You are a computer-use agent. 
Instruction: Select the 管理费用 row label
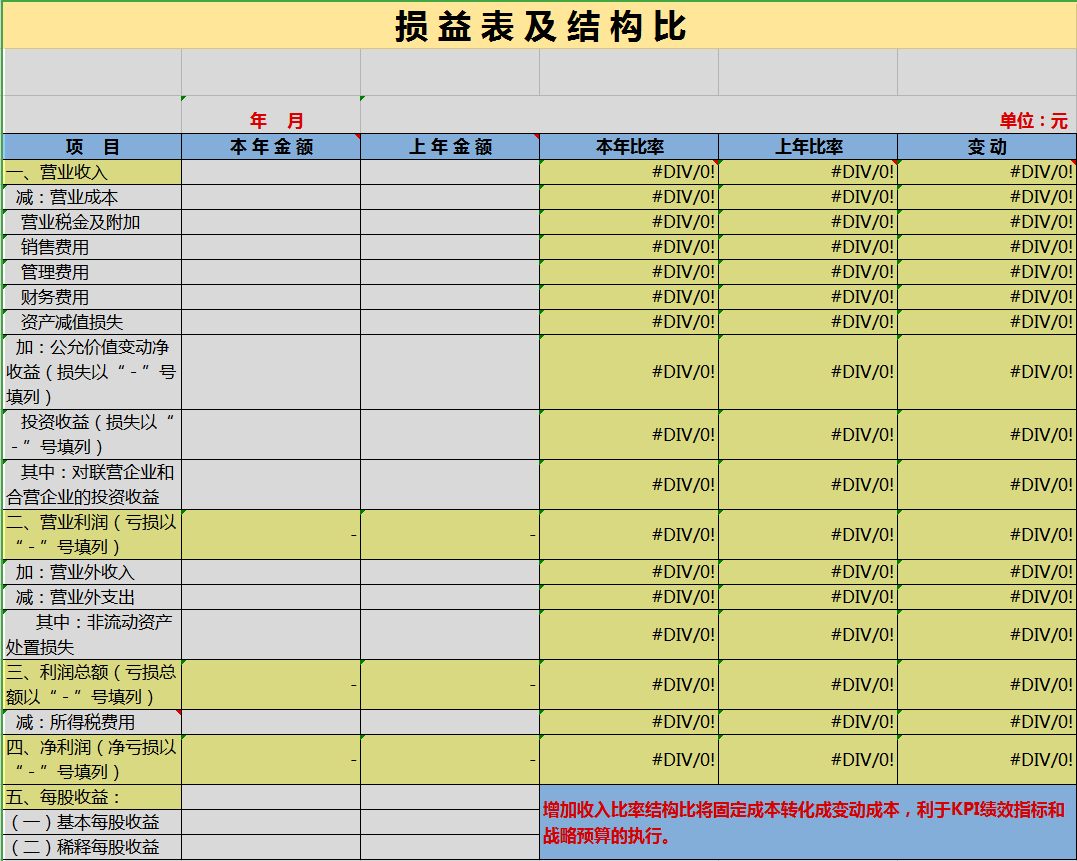(x=92, y=273)
